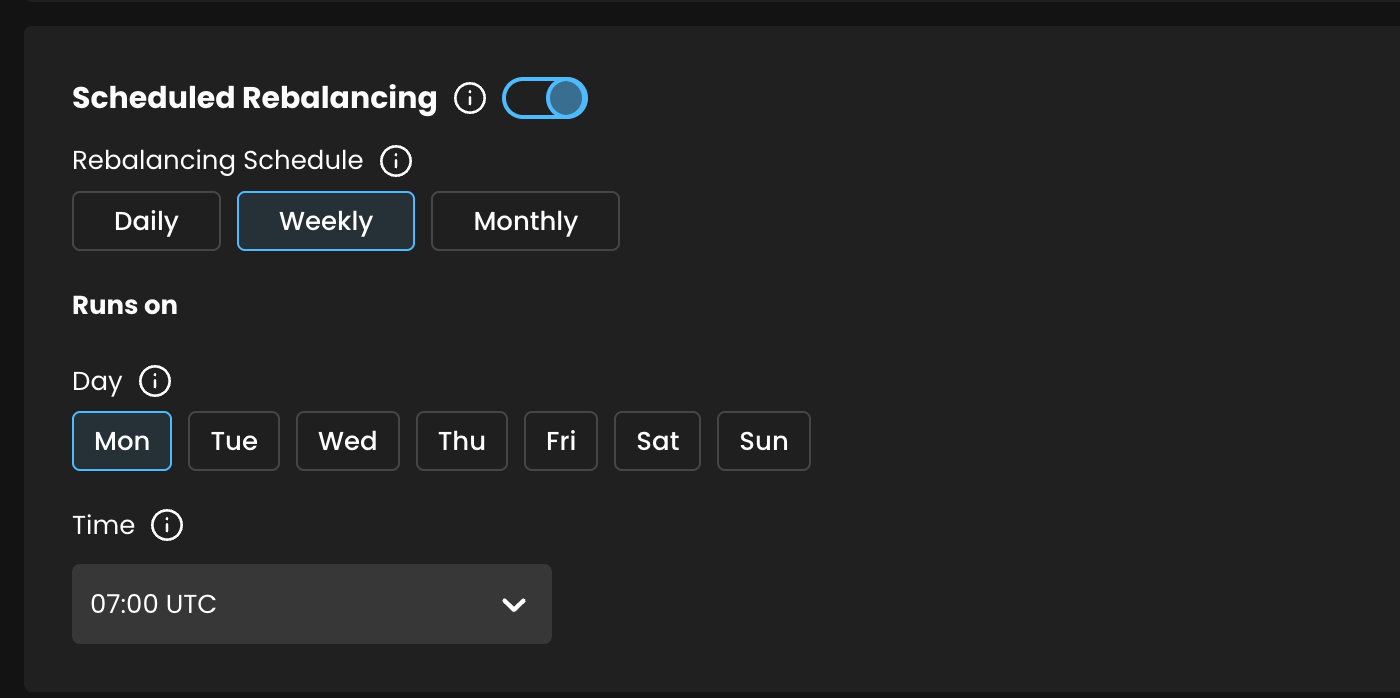Pick Sat in the Day row

(x=658, y=441)
